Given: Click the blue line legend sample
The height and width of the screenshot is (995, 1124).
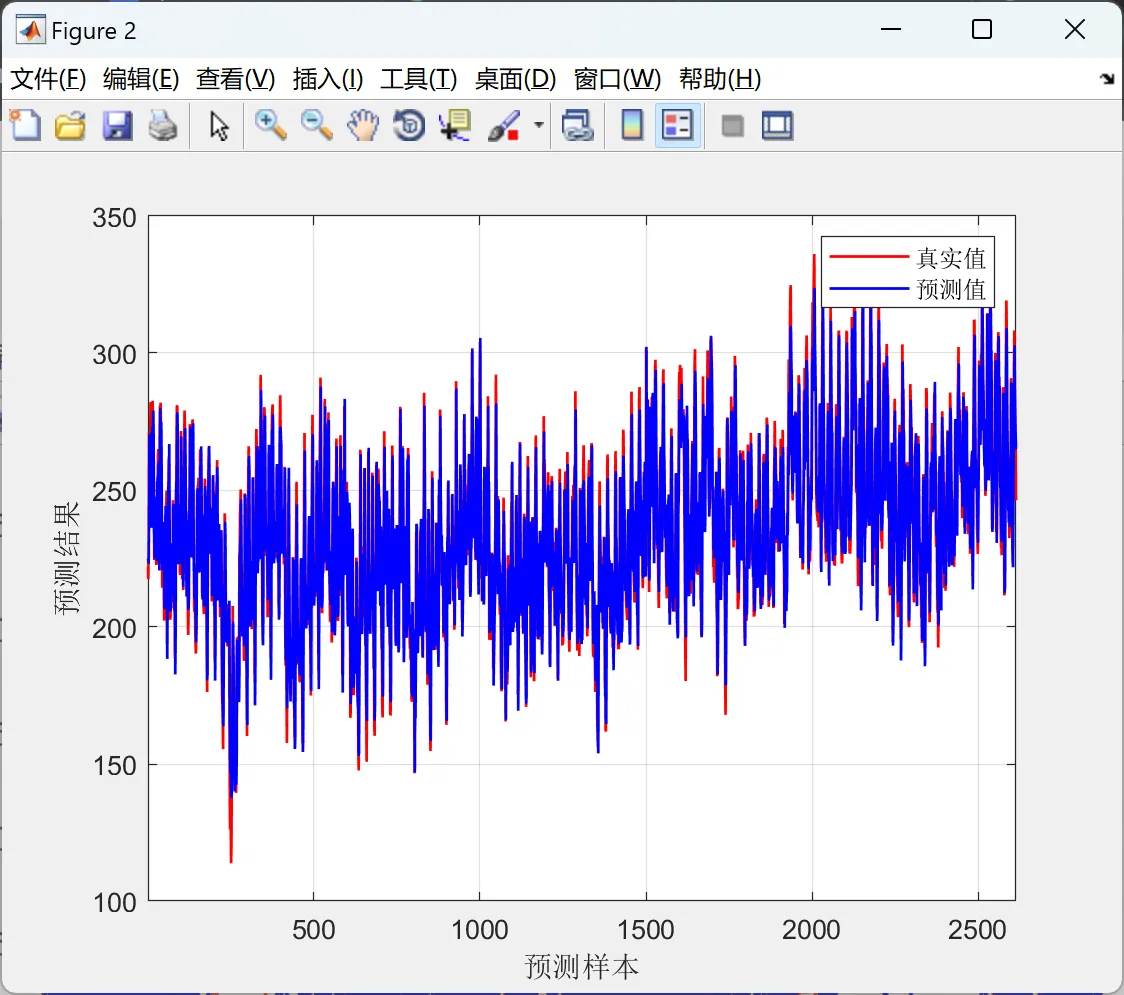Looking at the screenshot, I should click(x=869, y=289).
